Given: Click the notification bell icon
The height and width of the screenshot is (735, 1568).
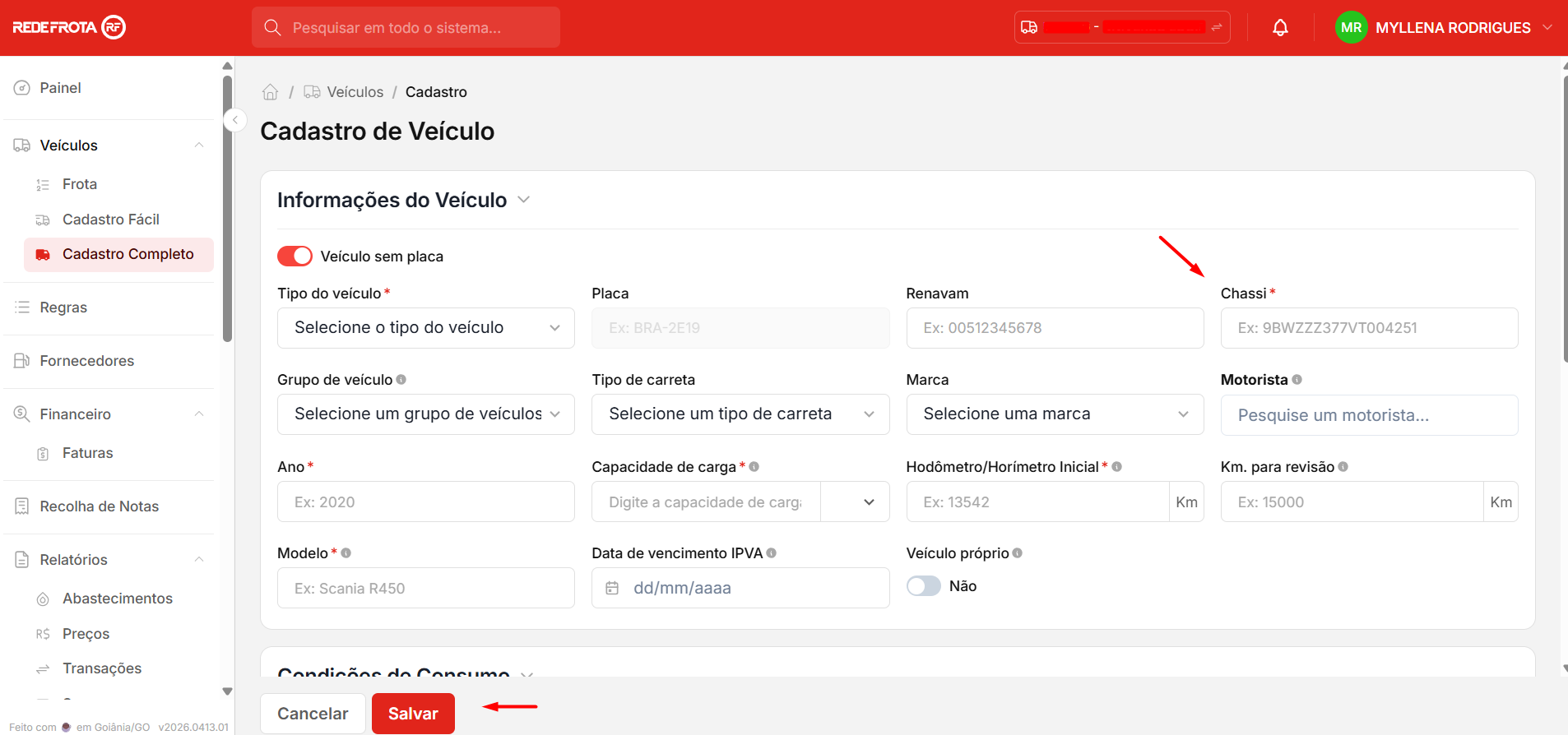Looking at the screenshot, I should click(x=1280, y=28).
